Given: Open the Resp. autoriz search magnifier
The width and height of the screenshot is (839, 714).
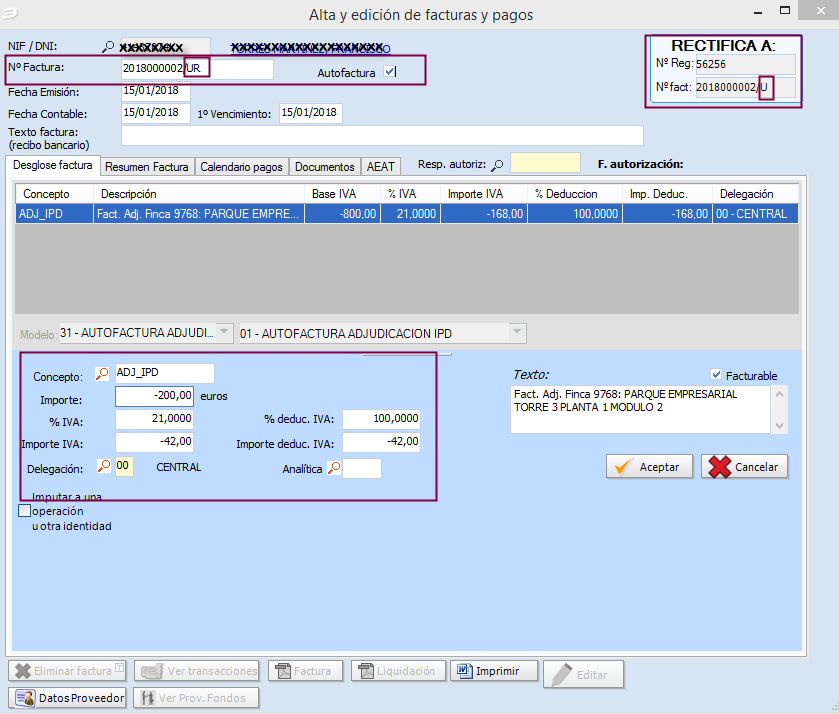Looking at the screenshot, I should pyautogui.click(x=497, y=165).
